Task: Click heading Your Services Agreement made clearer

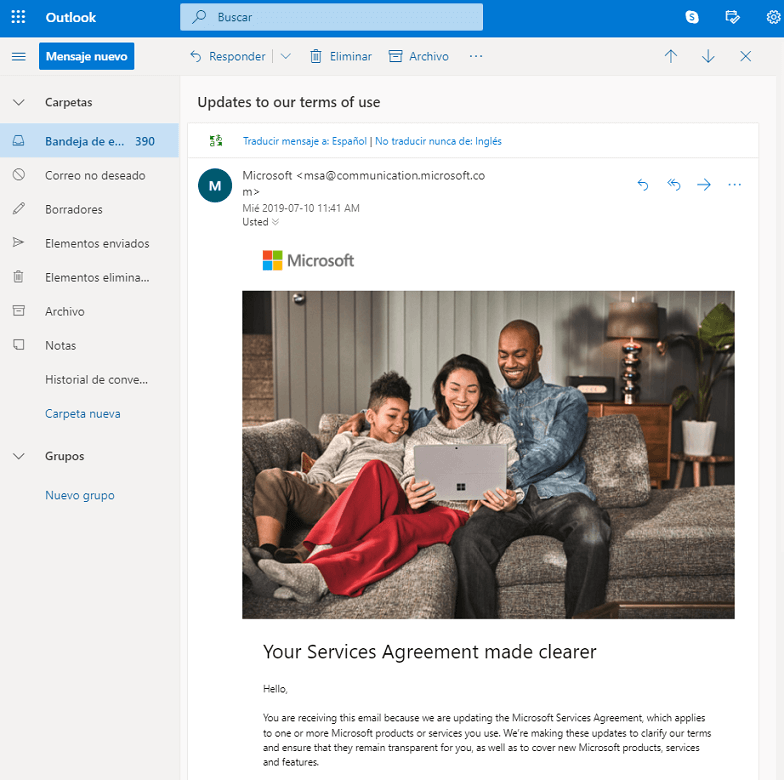Action: (x=430, y=652)
